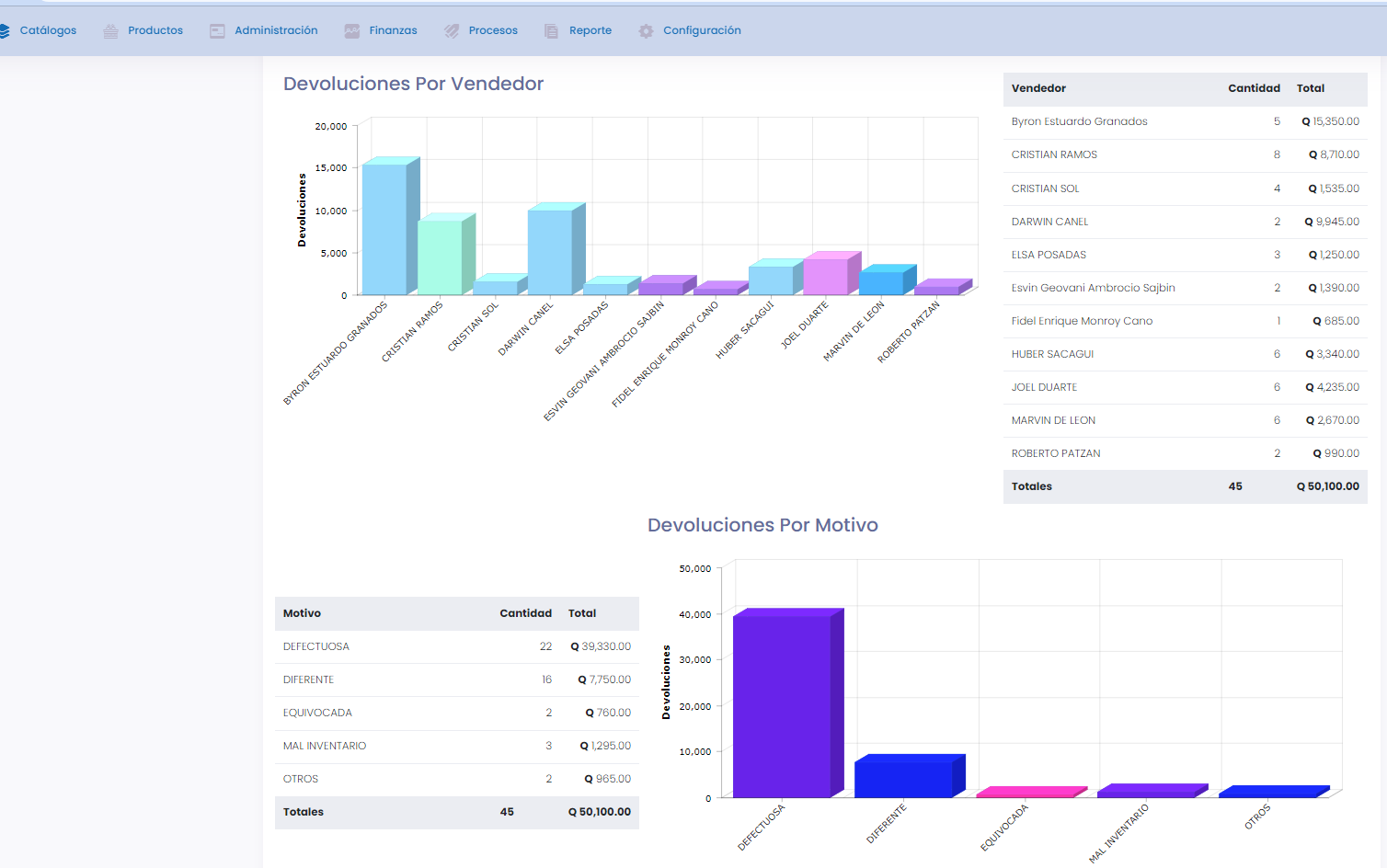
Task: Click the Q 9,945.00 total value
Action: (1332, 222)
